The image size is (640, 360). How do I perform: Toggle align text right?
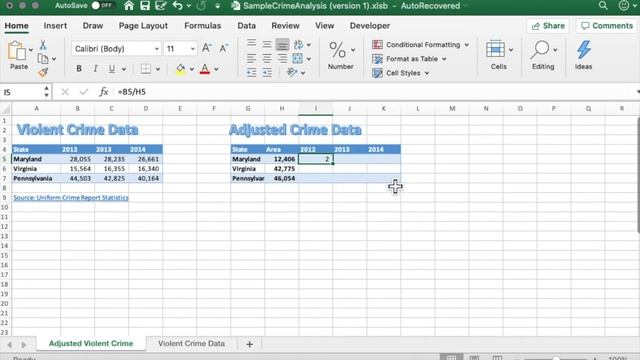(282, 58)
